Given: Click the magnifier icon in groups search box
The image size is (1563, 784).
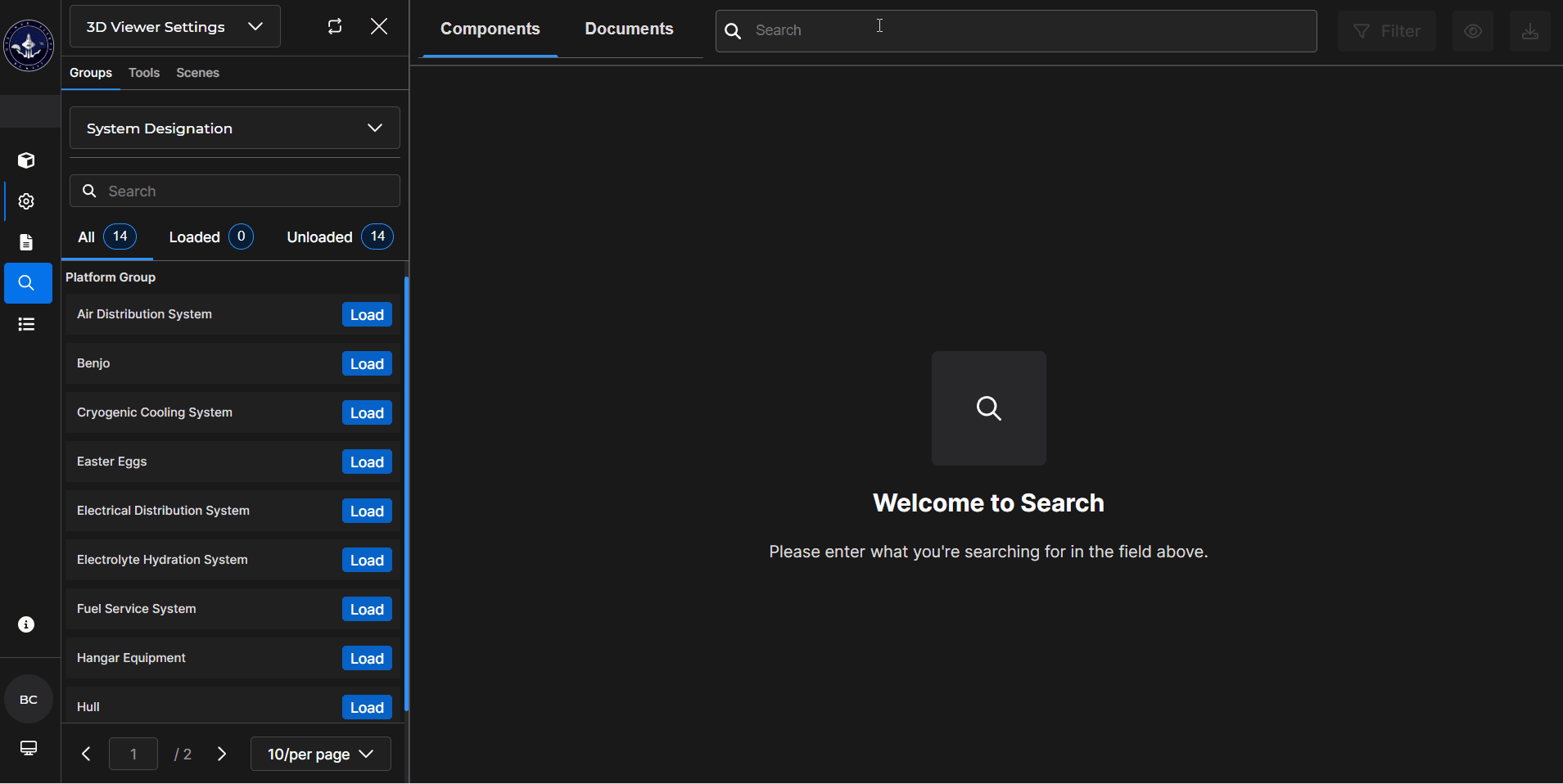Looking at the screenshot, I should pos(89,191).
